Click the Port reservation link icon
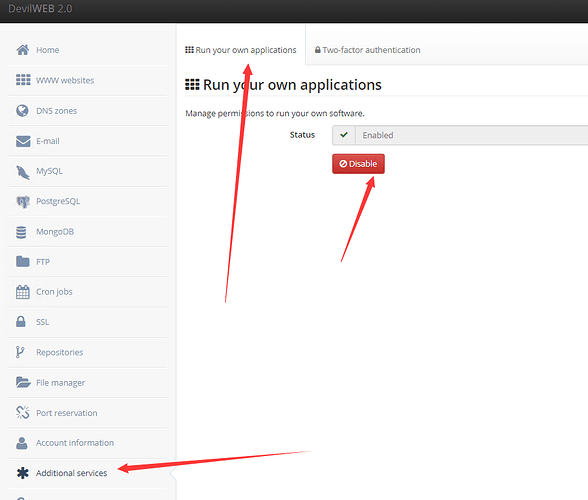The width and height of the screenshot is (588, 500). click(x=22, y=413)
